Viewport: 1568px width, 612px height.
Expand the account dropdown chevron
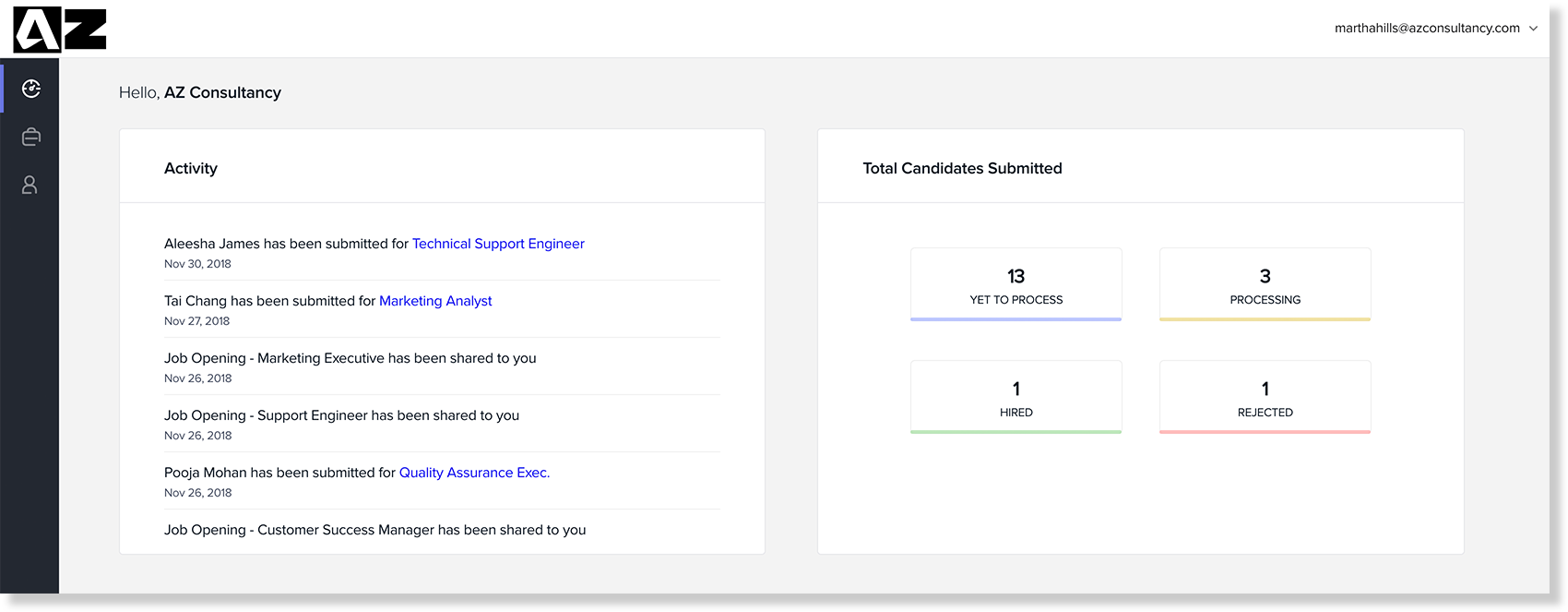[1534, 29]
